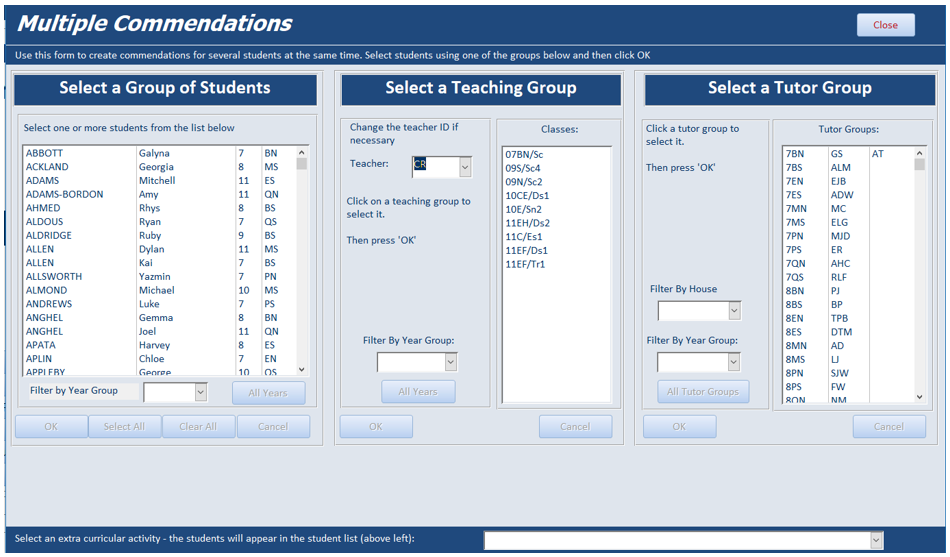Image resolution: width=950 pixels, height=557 pixels.
Task: Select student ALLEN Kai
Action: coord(159,263)
